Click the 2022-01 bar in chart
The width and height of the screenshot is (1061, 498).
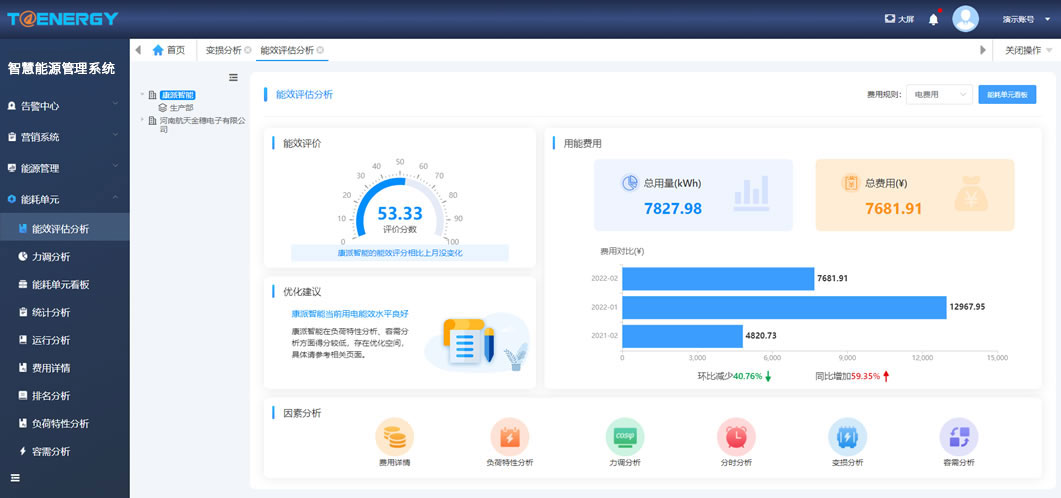[x=783, y=307]
